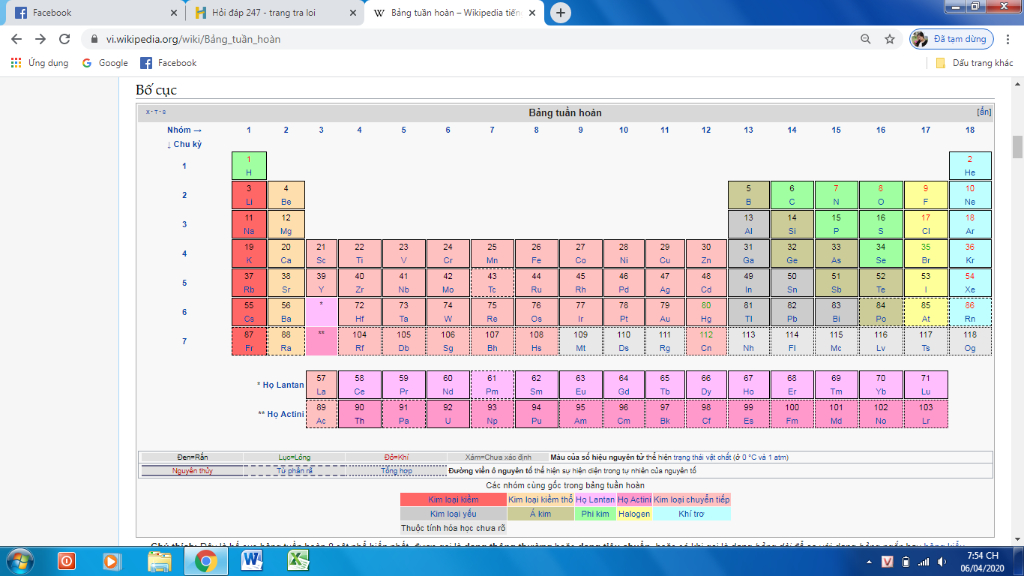Open Microsoft Word from the taskbar

pos(251,561)
